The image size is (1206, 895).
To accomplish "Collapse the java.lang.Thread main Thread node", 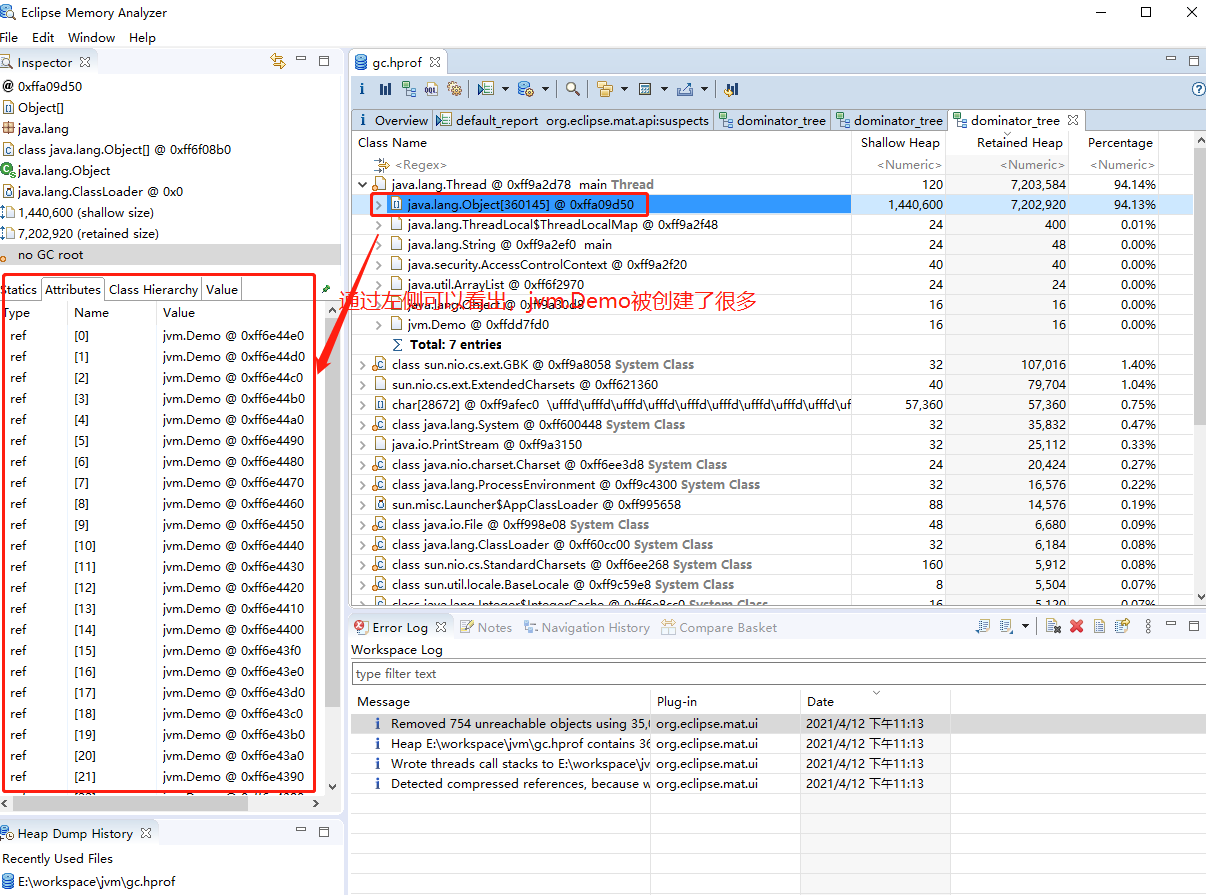I will click(x=362, y=184).
